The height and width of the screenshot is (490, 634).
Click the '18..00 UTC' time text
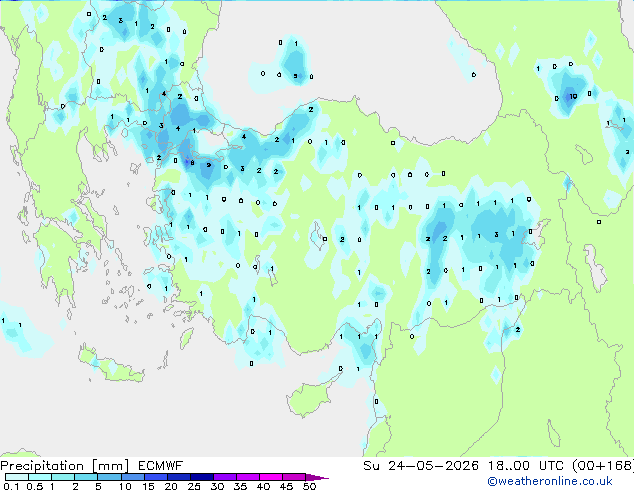(525, 466)
